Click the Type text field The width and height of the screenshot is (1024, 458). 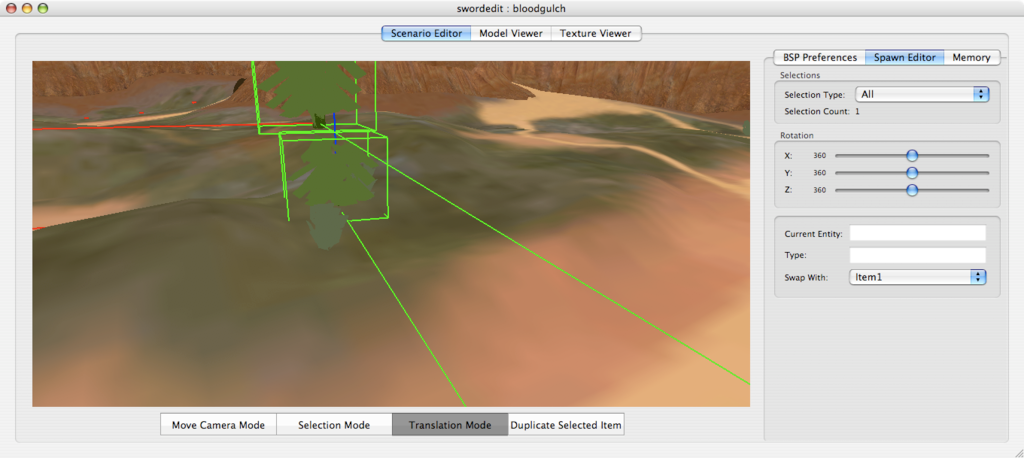click(918, 255)
